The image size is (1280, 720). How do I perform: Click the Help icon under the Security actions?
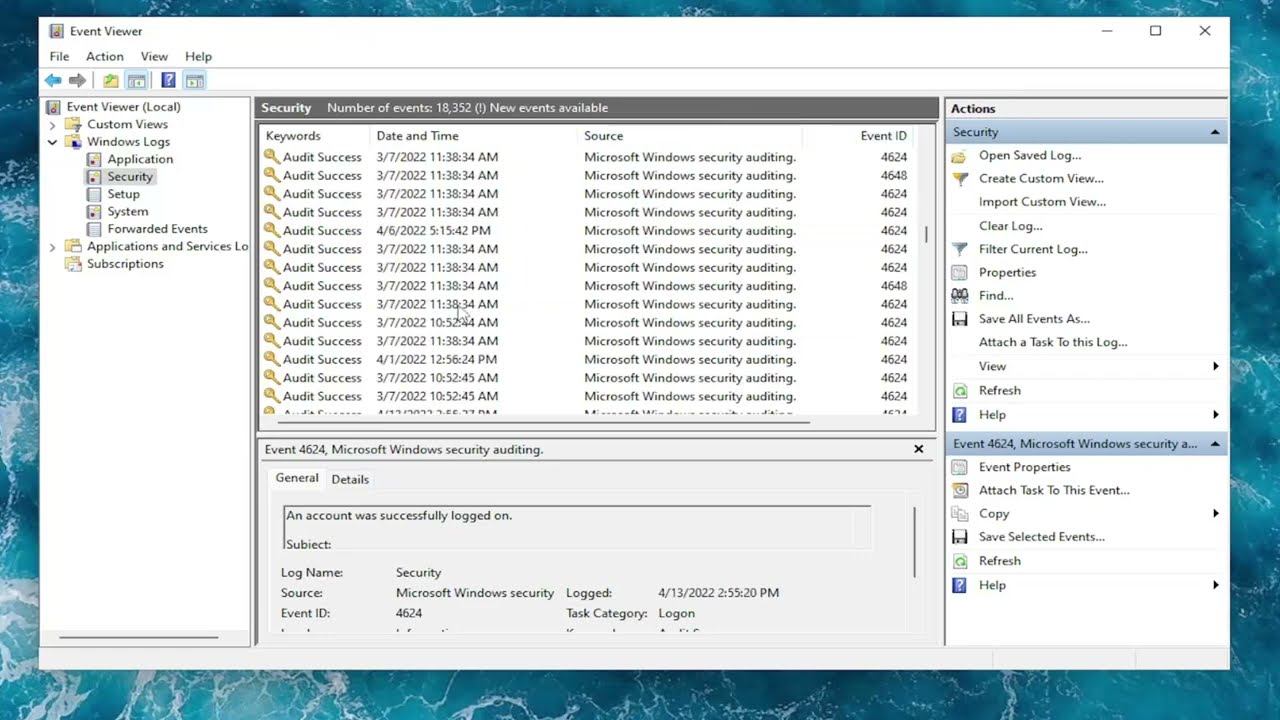coord(960,415)
